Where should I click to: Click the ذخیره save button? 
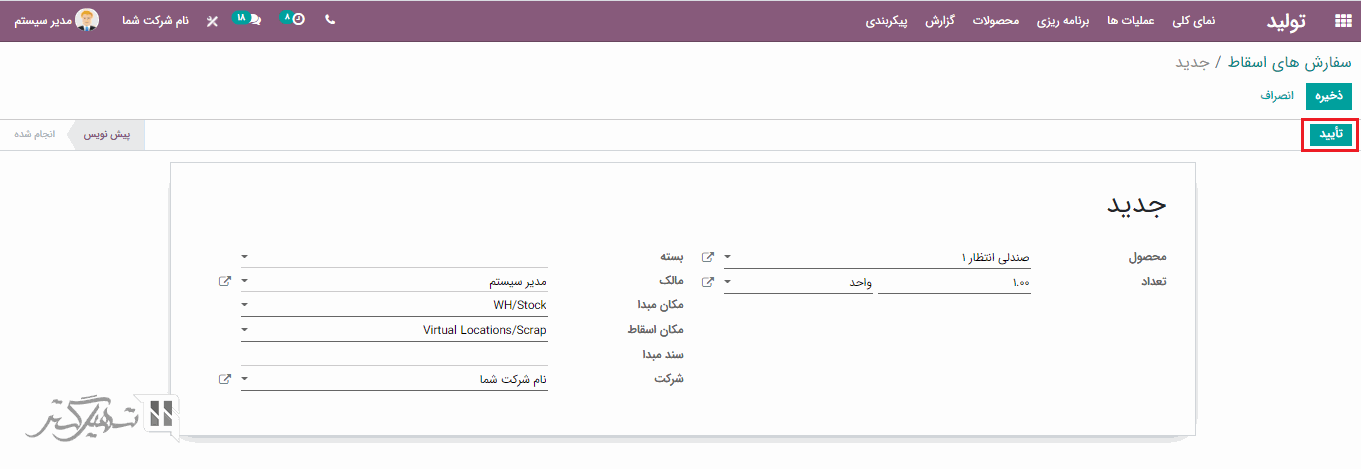tap(1328, 96)
